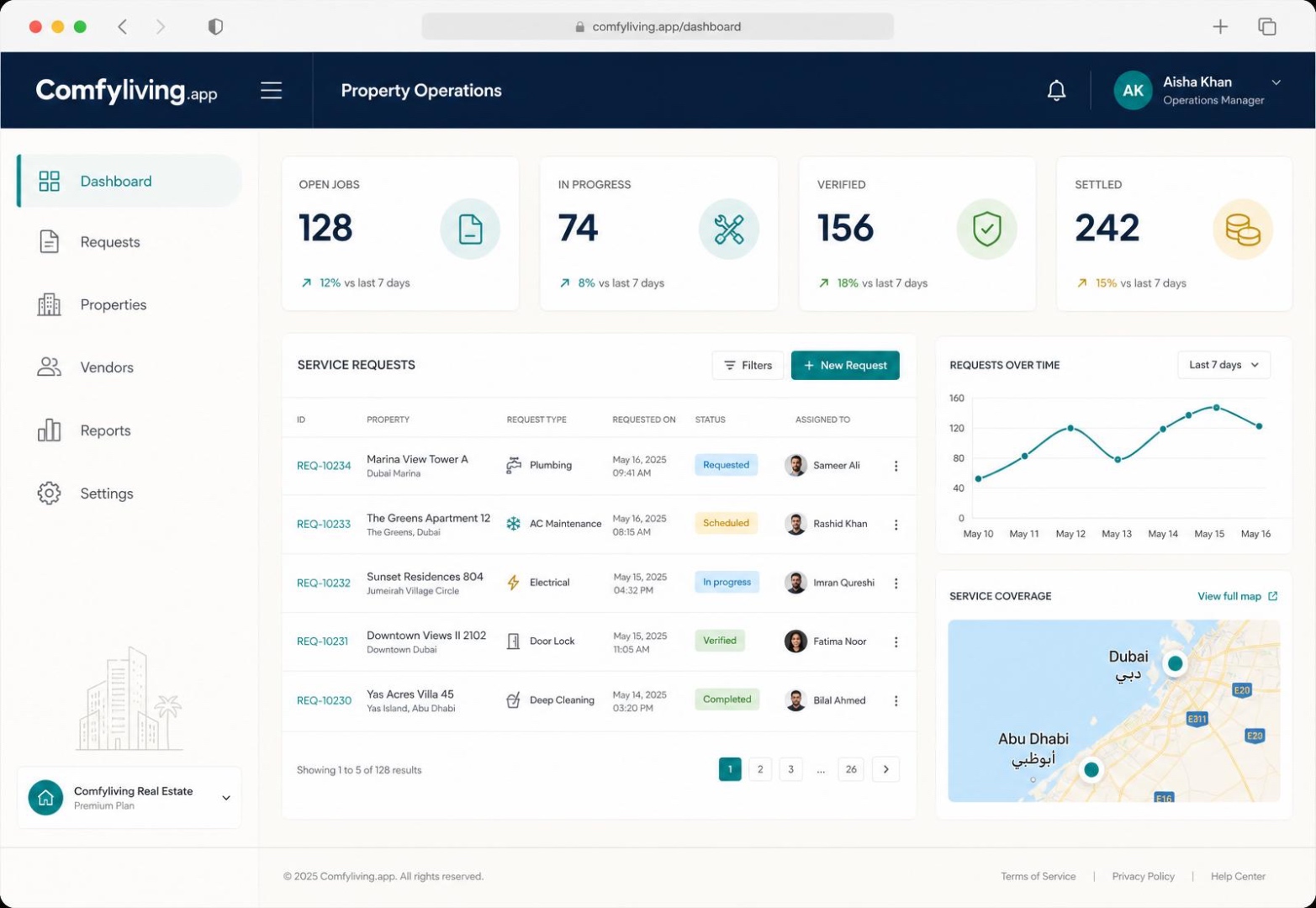Viewport: 1316px width, 908px height.
Task: Open more options for REQ-10232
Action: [x=896, y=583]
